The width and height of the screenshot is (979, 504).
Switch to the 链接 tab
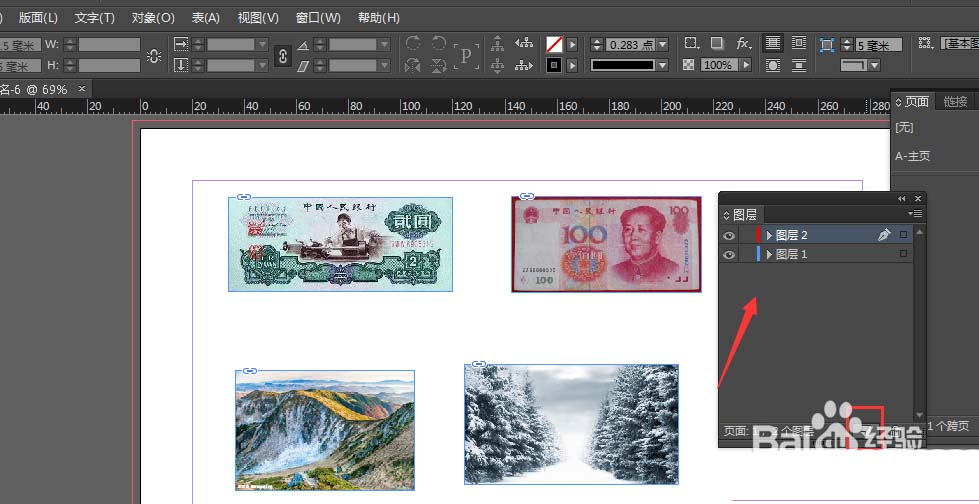pos(955,101)
